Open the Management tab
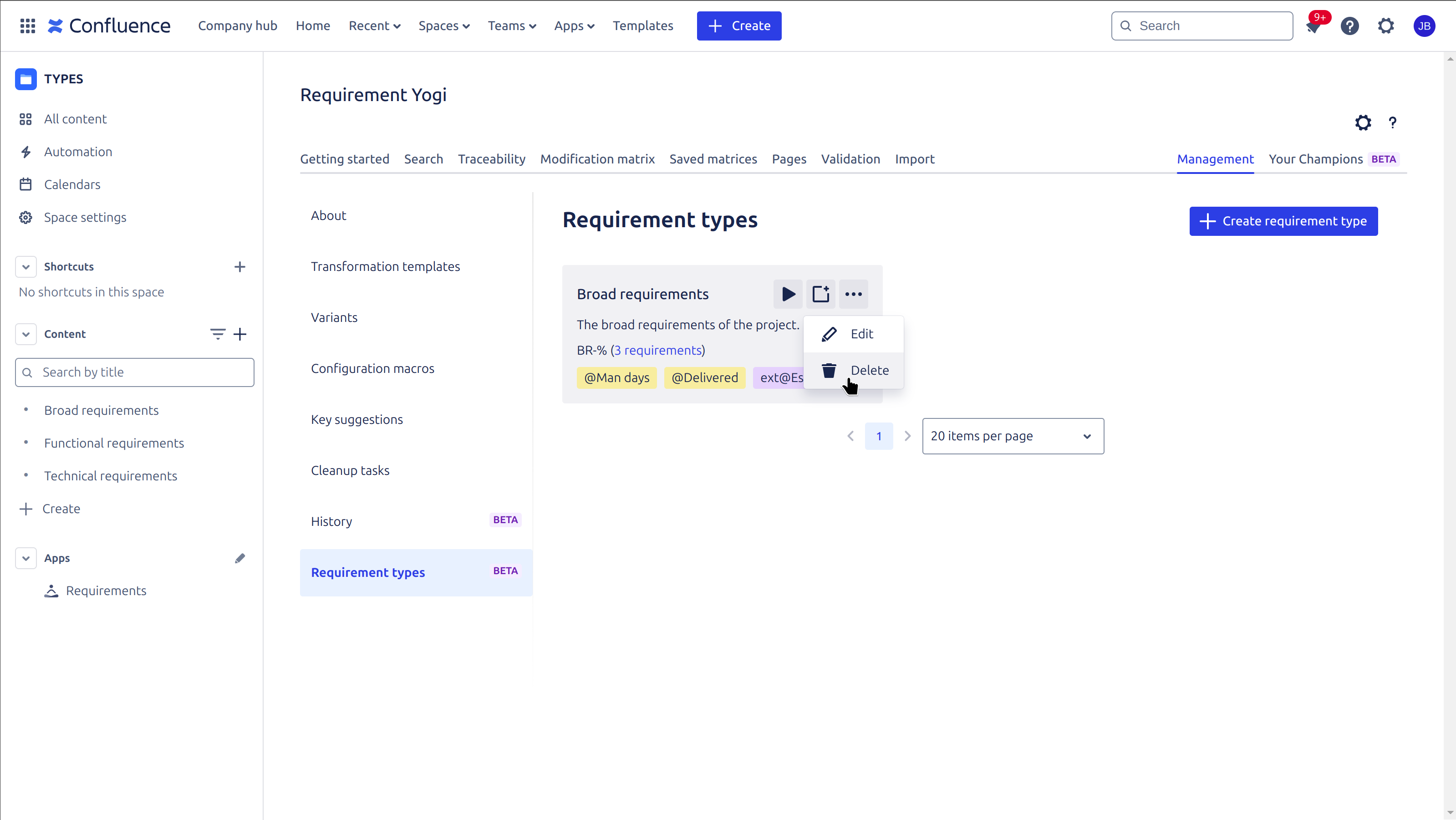1456x820 pixels. tap(1216, 159)
